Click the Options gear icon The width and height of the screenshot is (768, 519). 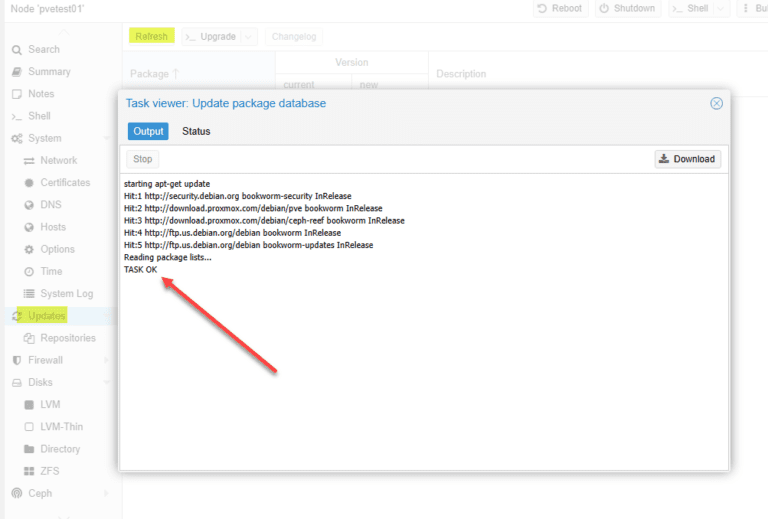[x=29, y=249]
